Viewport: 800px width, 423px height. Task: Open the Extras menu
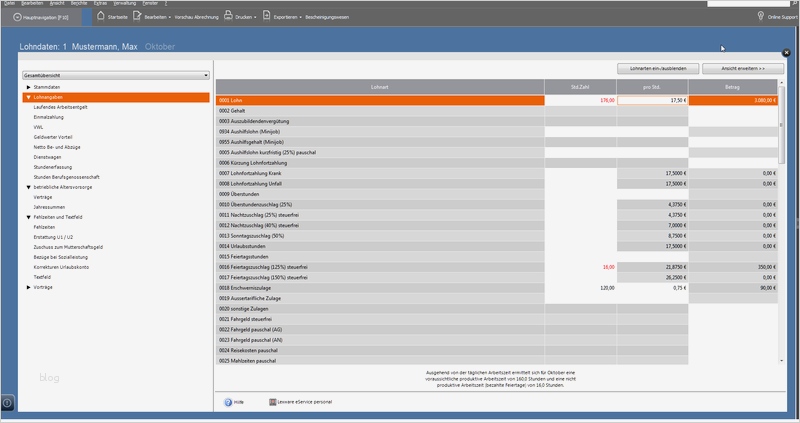pos(100,3)
